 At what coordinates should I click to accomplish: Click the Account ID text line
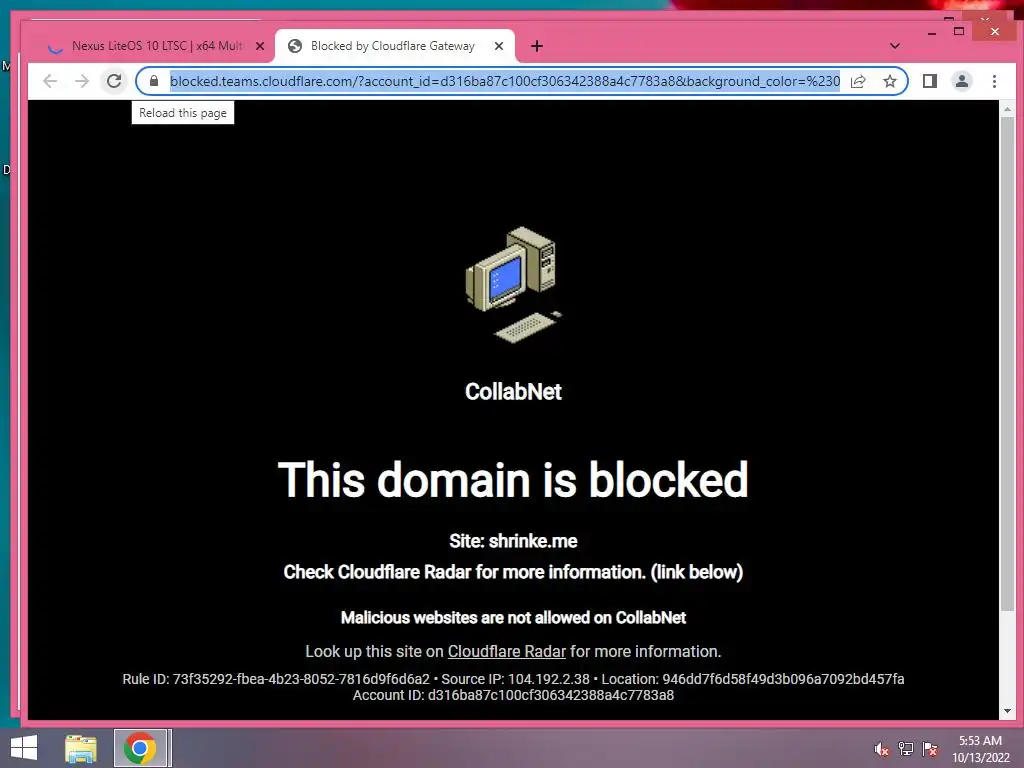[513, 696]
